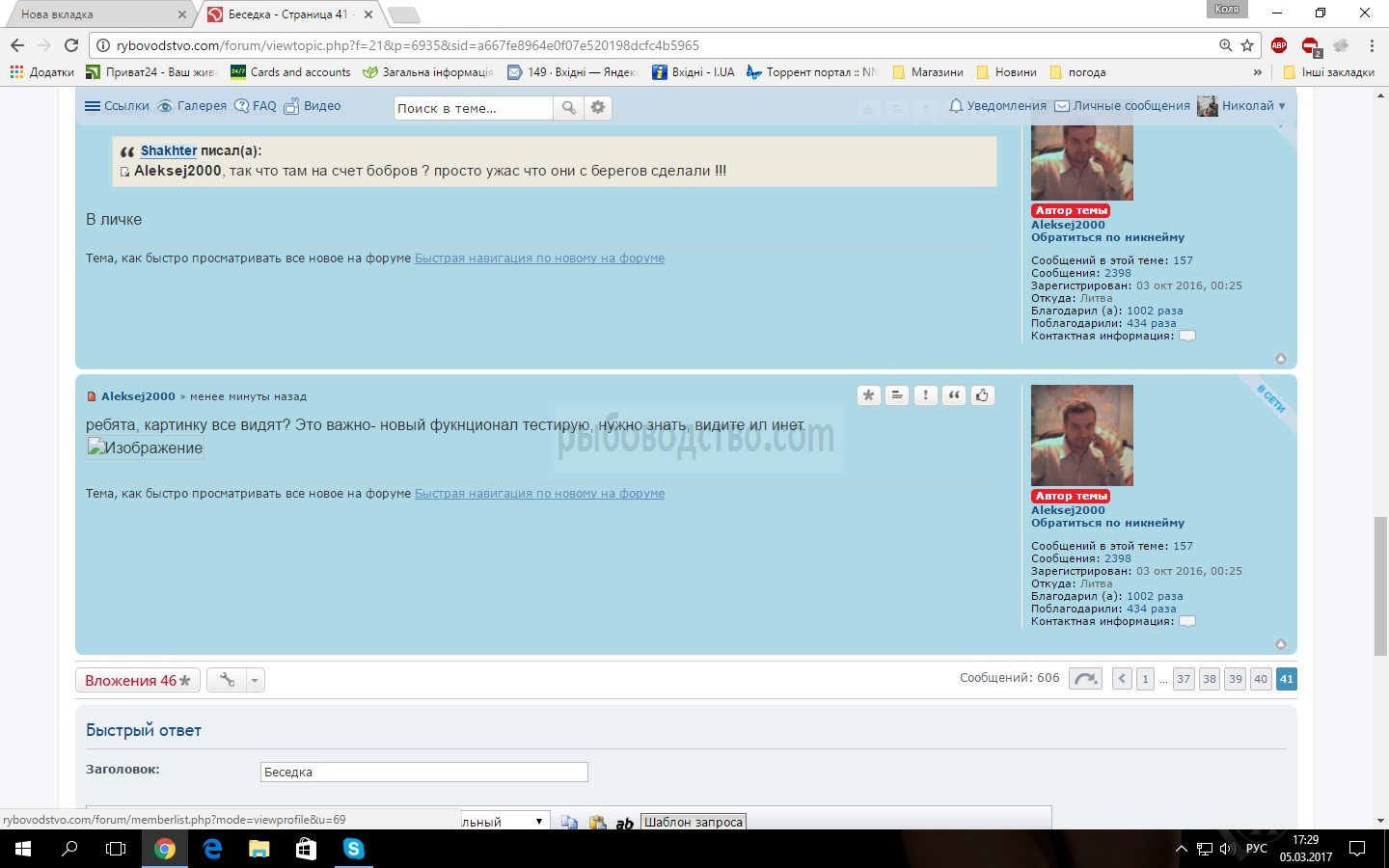Screen dimensions: 1389x868
Task: Open Skype from the Windows taskbar
Action: [354, 849]
